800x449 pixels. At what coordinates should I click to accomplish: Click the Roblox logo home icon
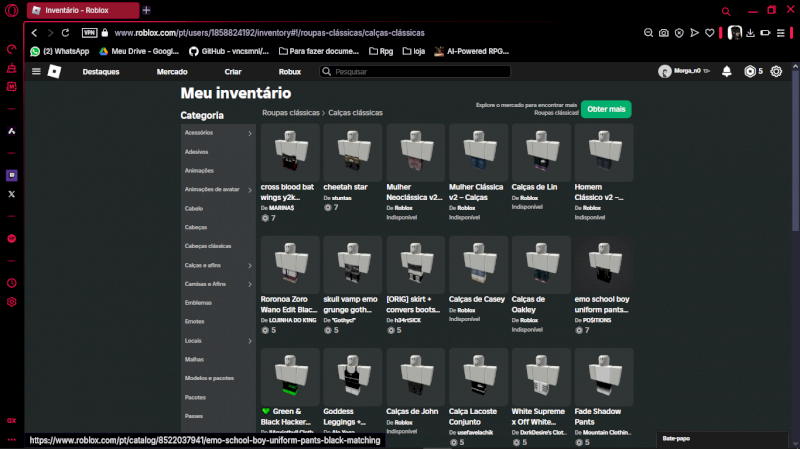point(56,72)
